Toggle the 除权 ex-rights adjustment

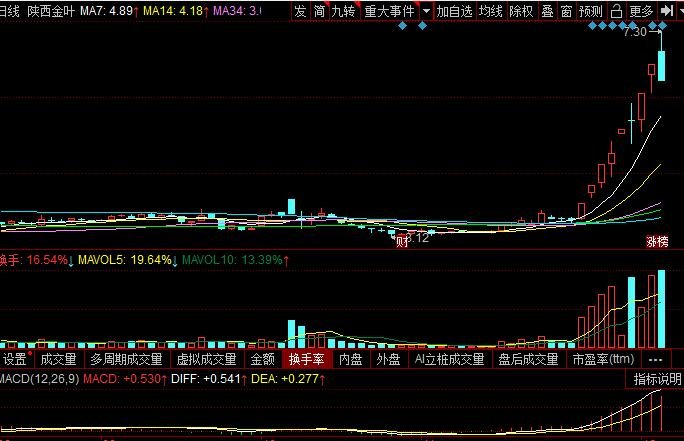[521, 11]
